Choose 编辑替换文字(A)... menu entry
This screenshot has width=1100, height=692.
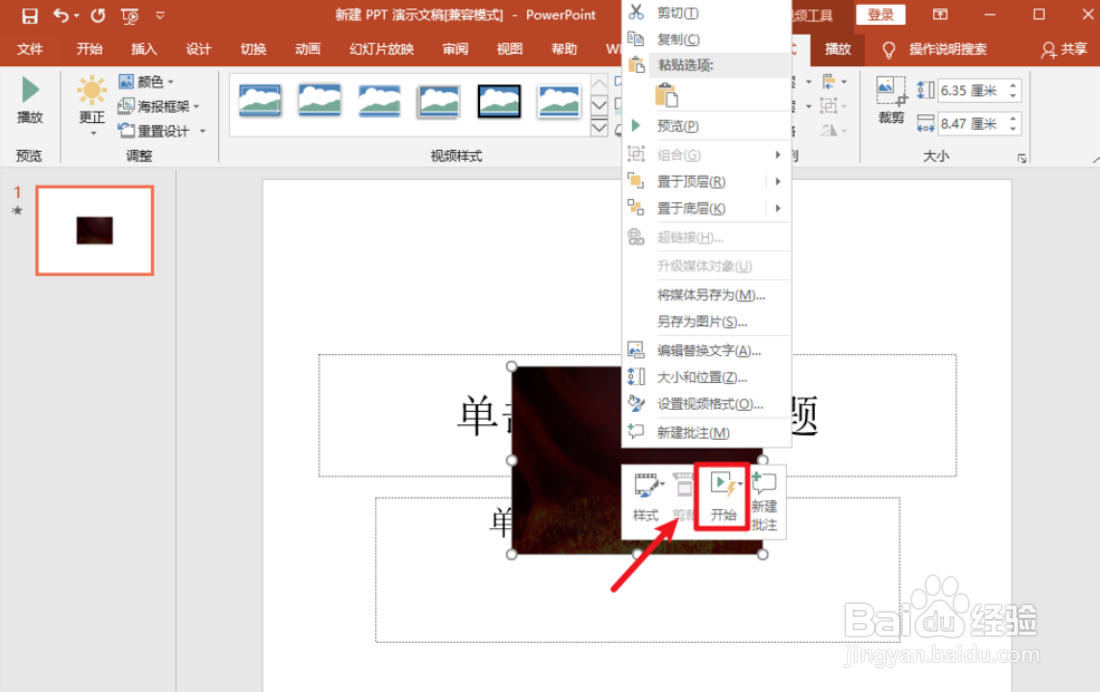click(x=707, y=350)
